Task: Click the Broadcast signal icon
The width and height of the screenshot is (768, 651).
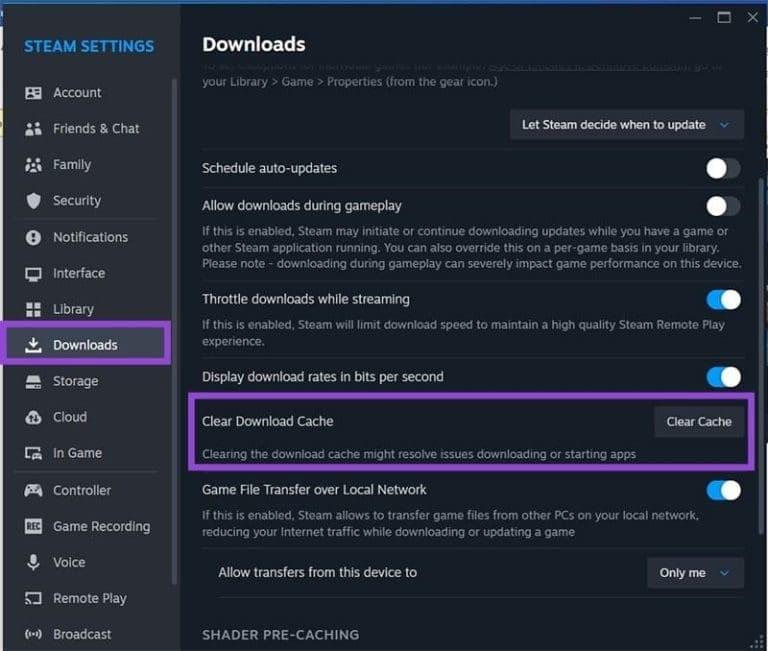Action: pyautogui.click(x=34, y=634)
